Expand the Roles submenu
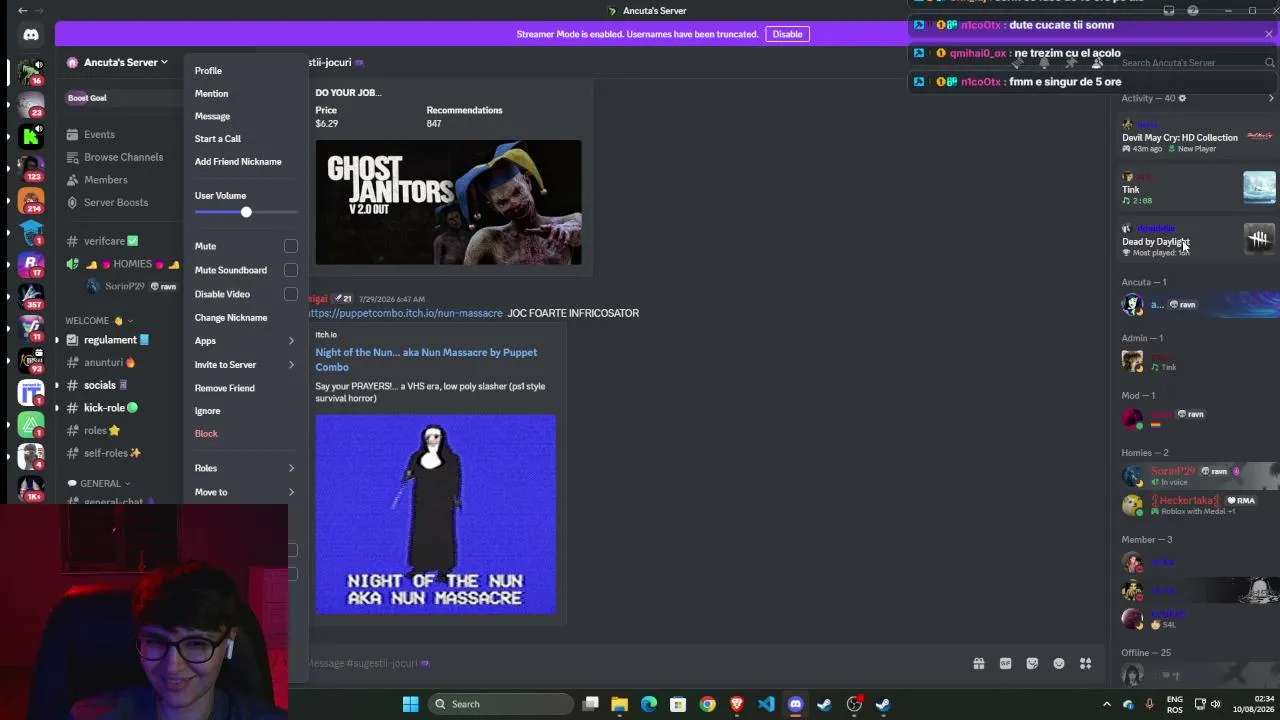This screenshot has width=1280, height=720. pyautogui.click(x=245, y=468)
